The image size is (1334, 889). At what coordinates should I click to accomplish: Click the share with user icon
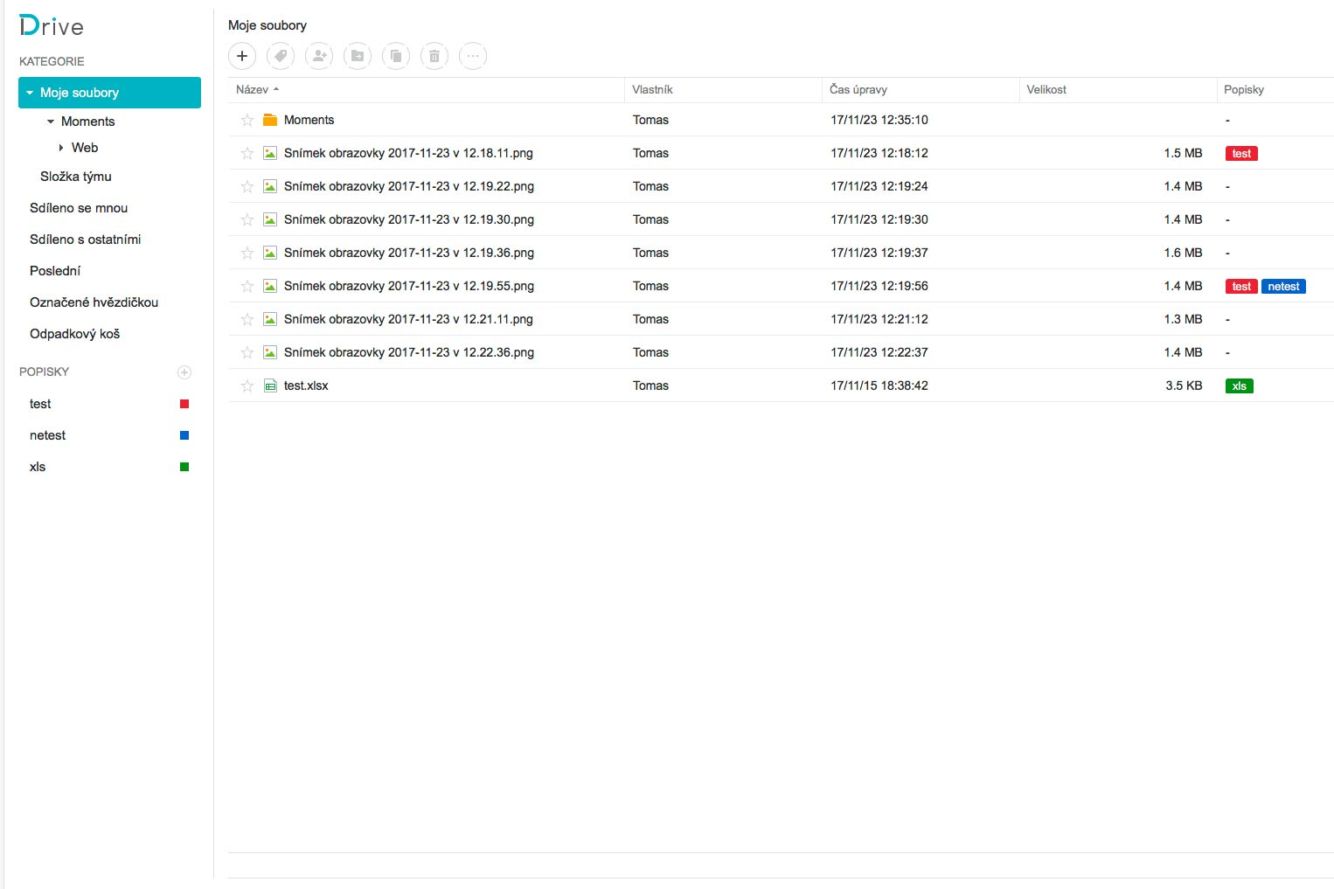tap(319, 56)
